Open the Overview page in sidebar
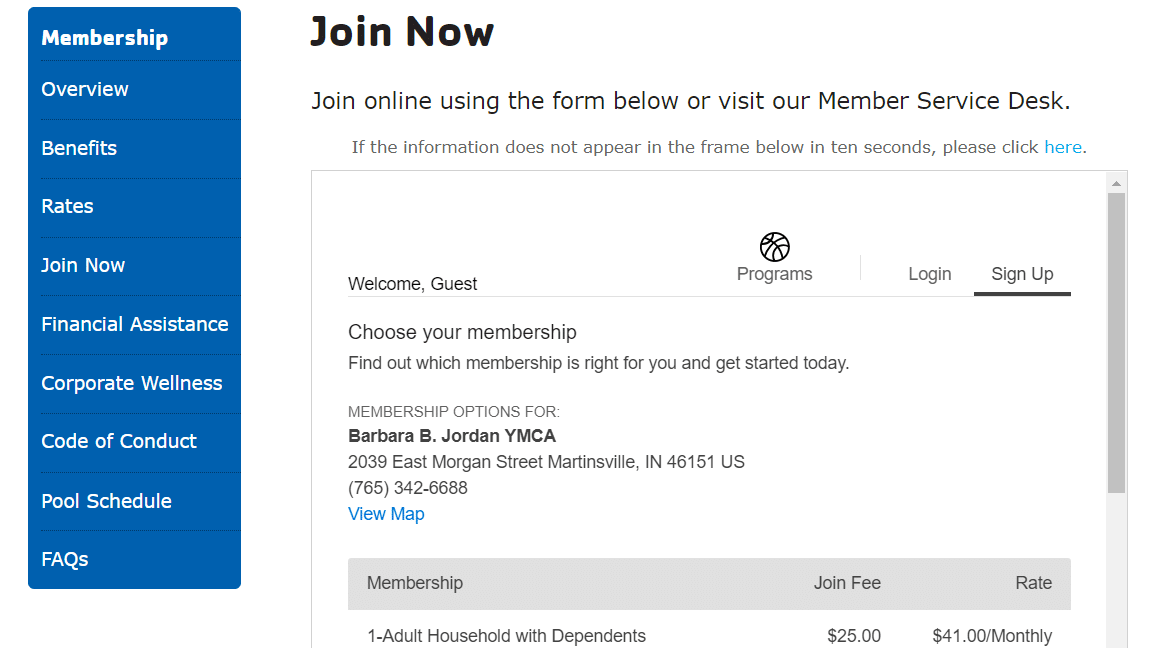The width and height of the screenshot is (1150, 648). pos(85,89)
